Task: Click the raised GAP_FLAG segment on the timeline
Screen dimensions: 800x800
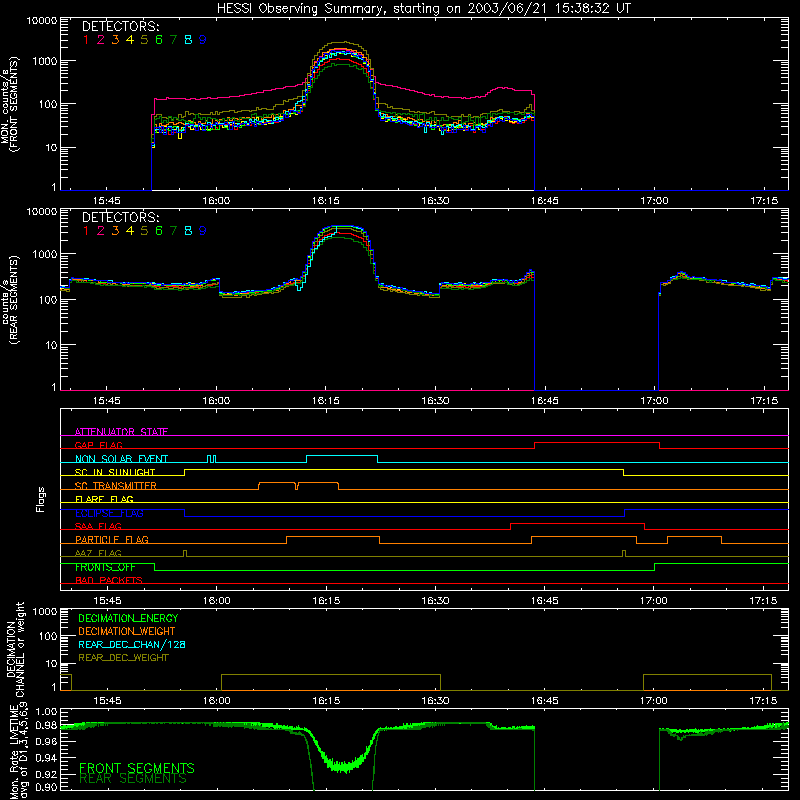Action: (597, 443)
